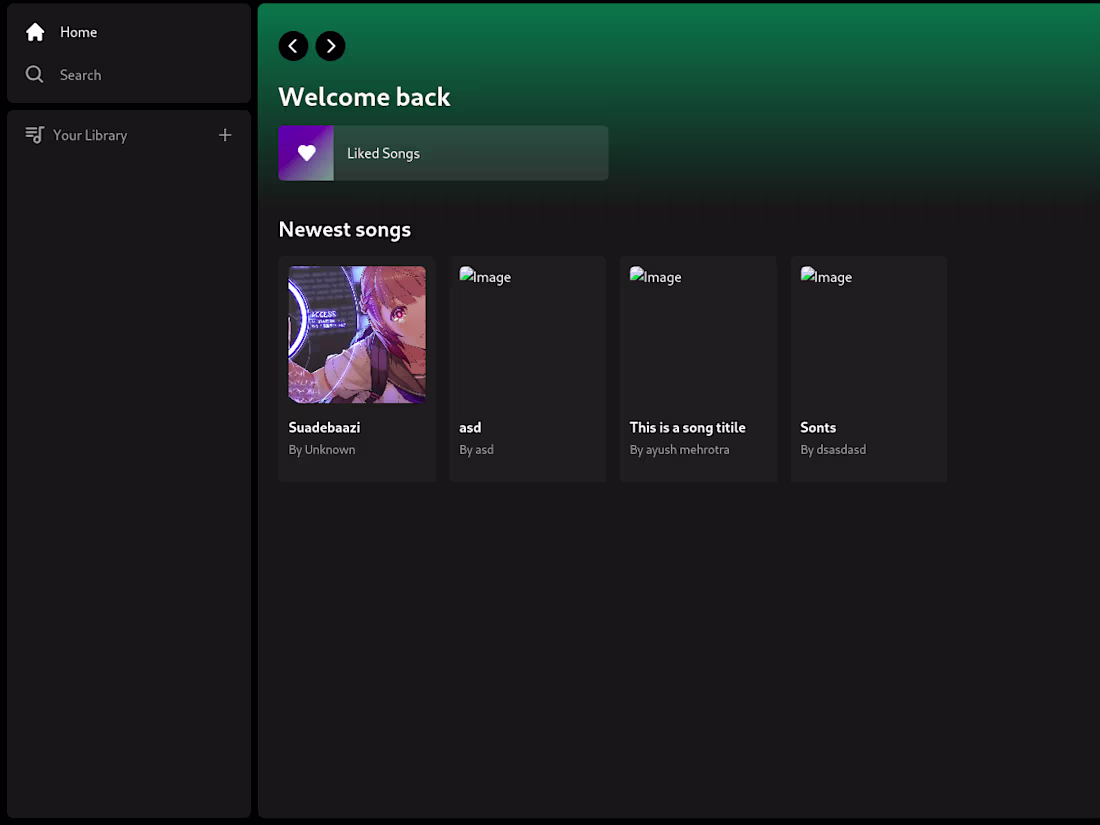1100x825 pixels.
Task: Click the heart icon on Liked Songs
Action: point(306,152)
